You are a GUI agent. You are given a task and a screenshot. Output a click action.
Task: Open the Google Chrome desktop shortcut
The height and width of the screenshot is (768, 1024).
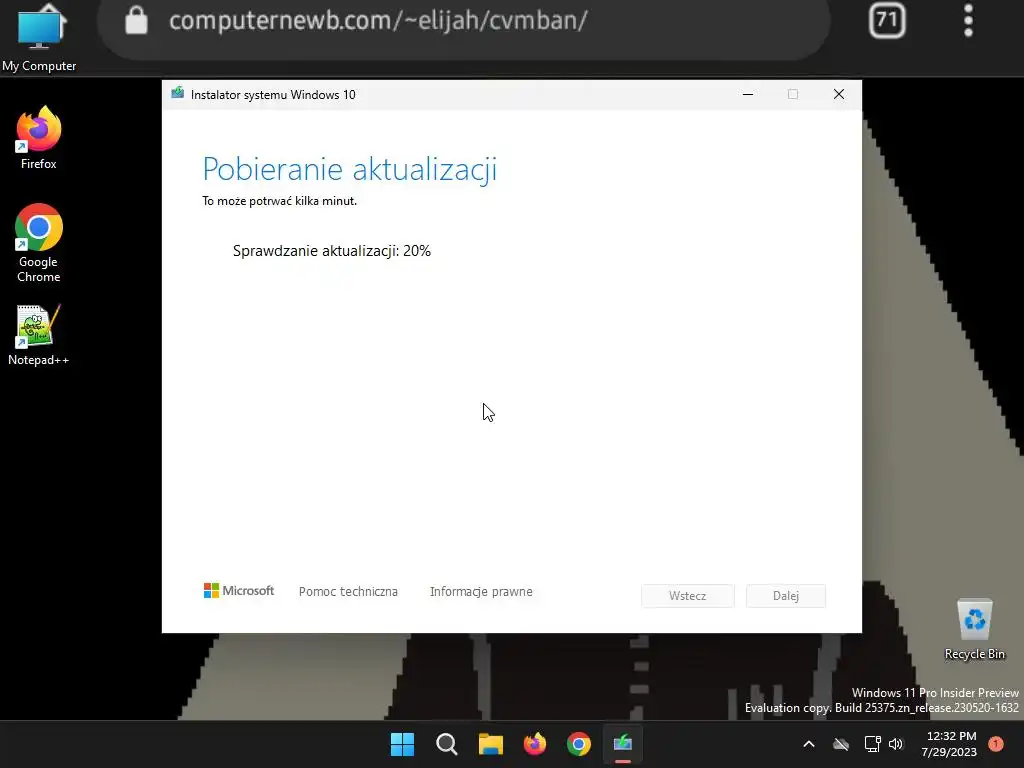coord(39,242)
